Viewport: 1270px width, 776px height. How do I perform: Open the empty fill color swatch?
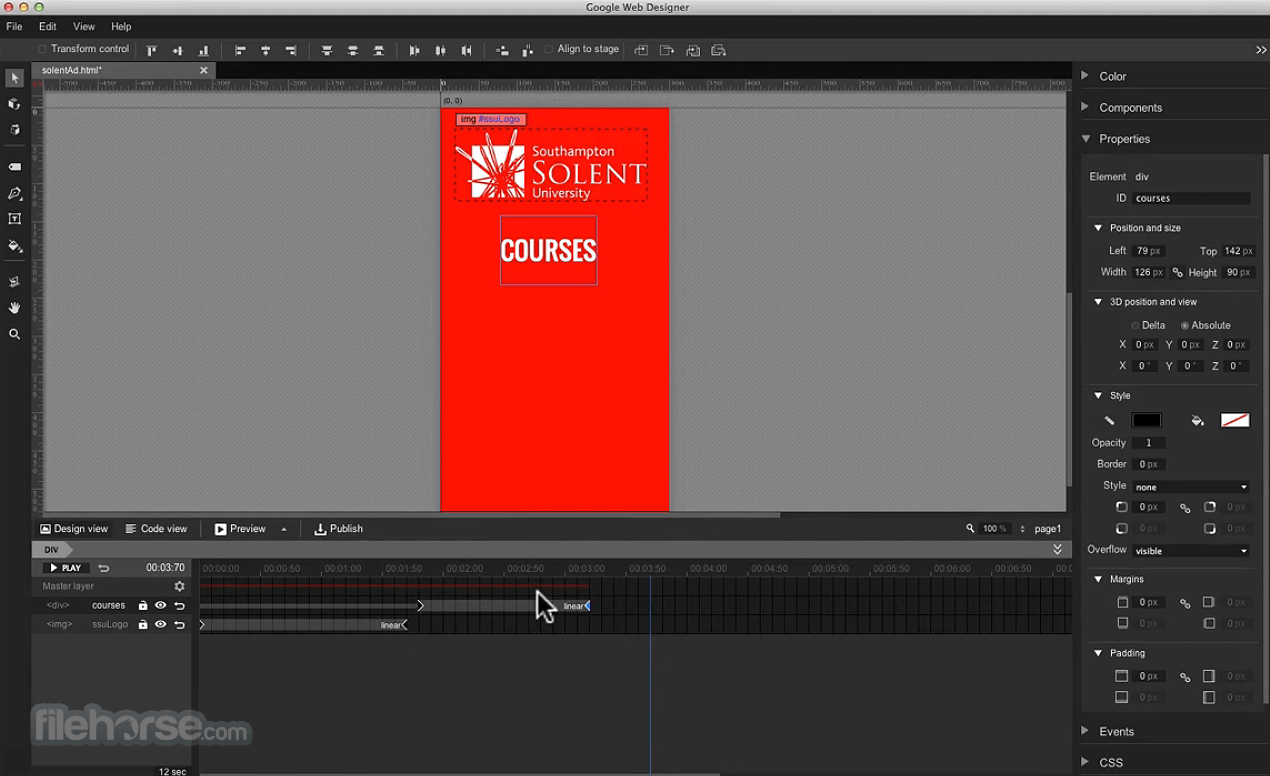coord(1235,421)
